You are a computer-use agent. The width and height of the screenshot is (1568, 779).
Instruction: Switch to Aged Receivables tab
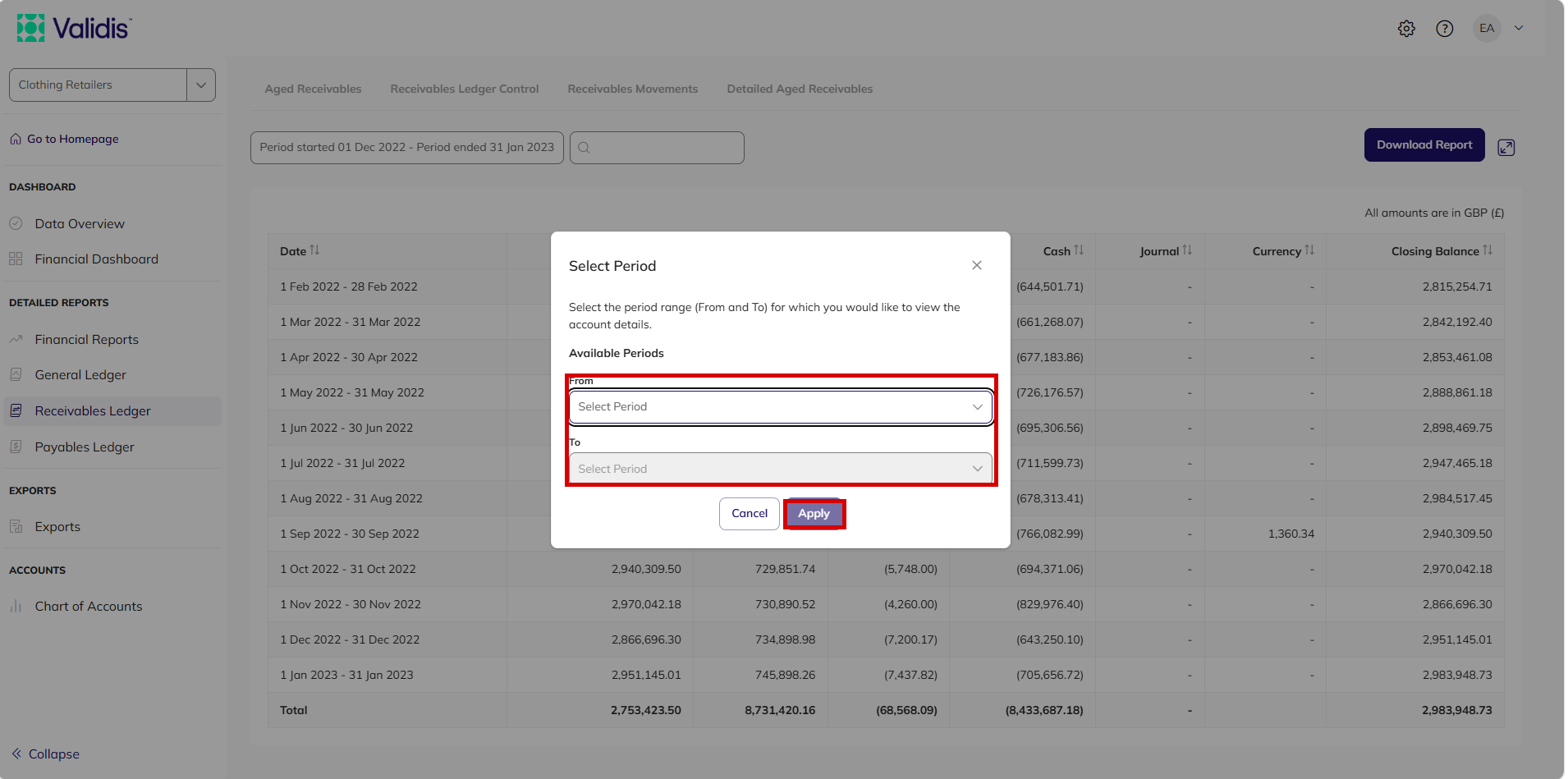[313, 89]
